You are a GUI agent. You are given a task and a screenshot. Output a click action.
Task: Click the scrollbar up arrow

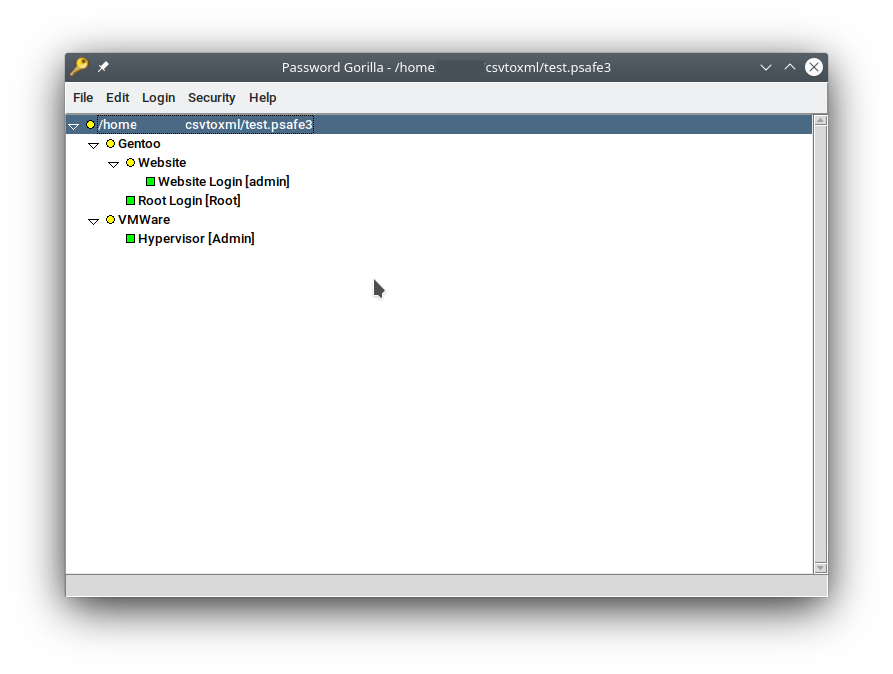(821, 120)
